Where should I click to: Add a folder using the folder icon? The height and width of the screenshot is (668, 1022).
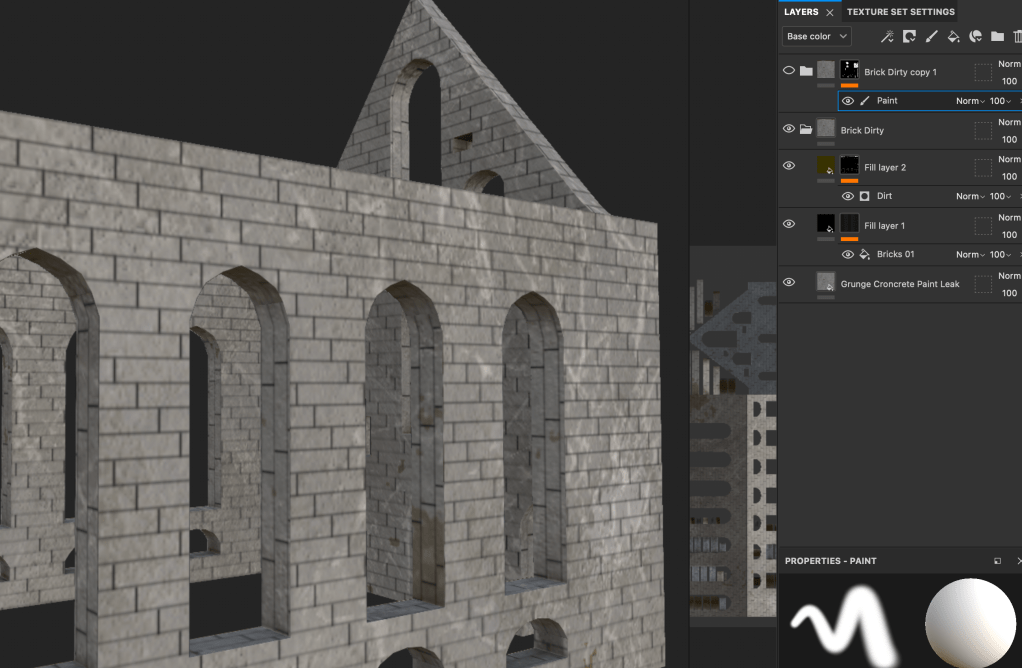point(997,37)
